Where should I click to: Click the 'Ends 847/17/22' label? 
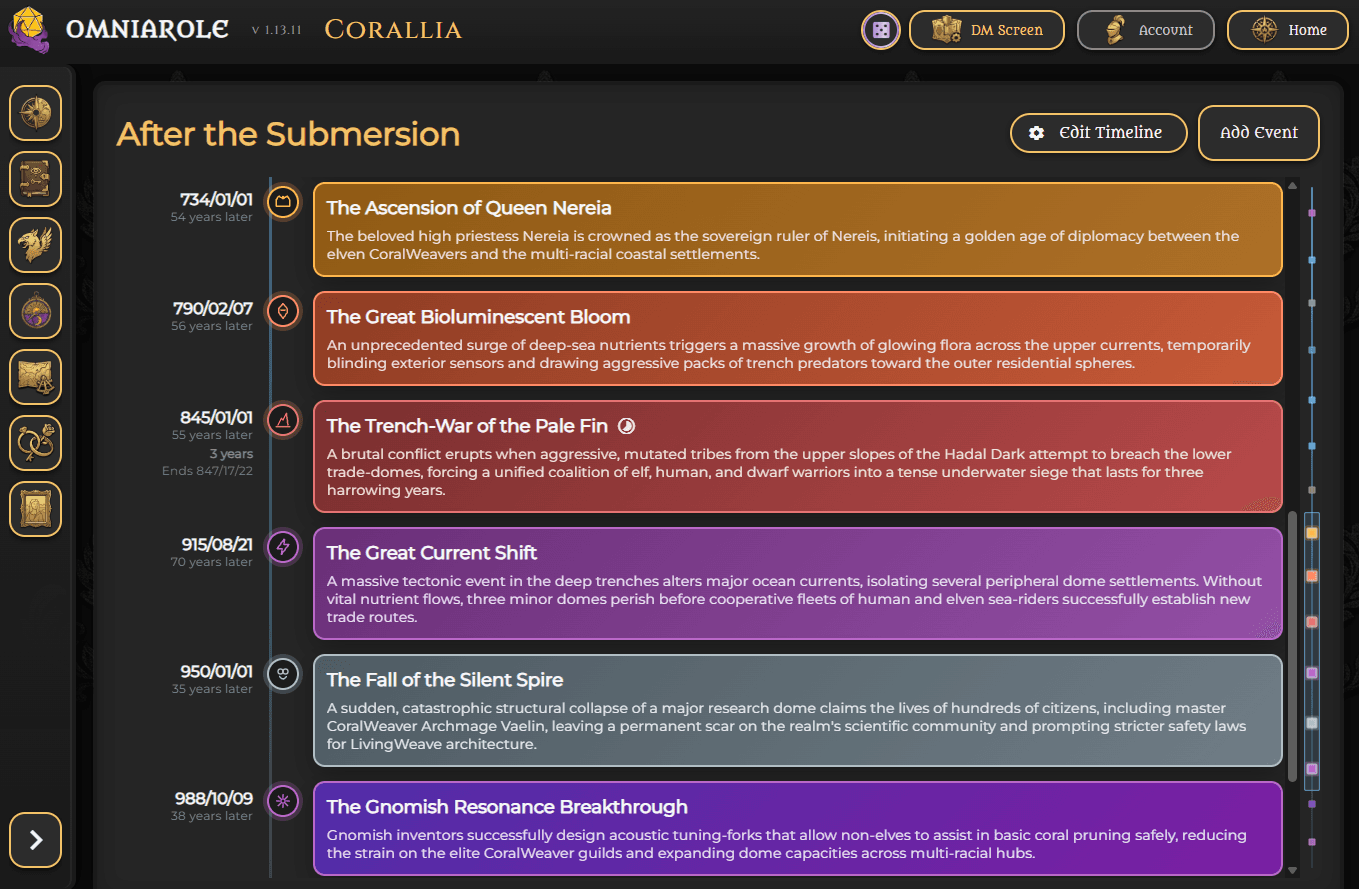click(x=207, y=470)
